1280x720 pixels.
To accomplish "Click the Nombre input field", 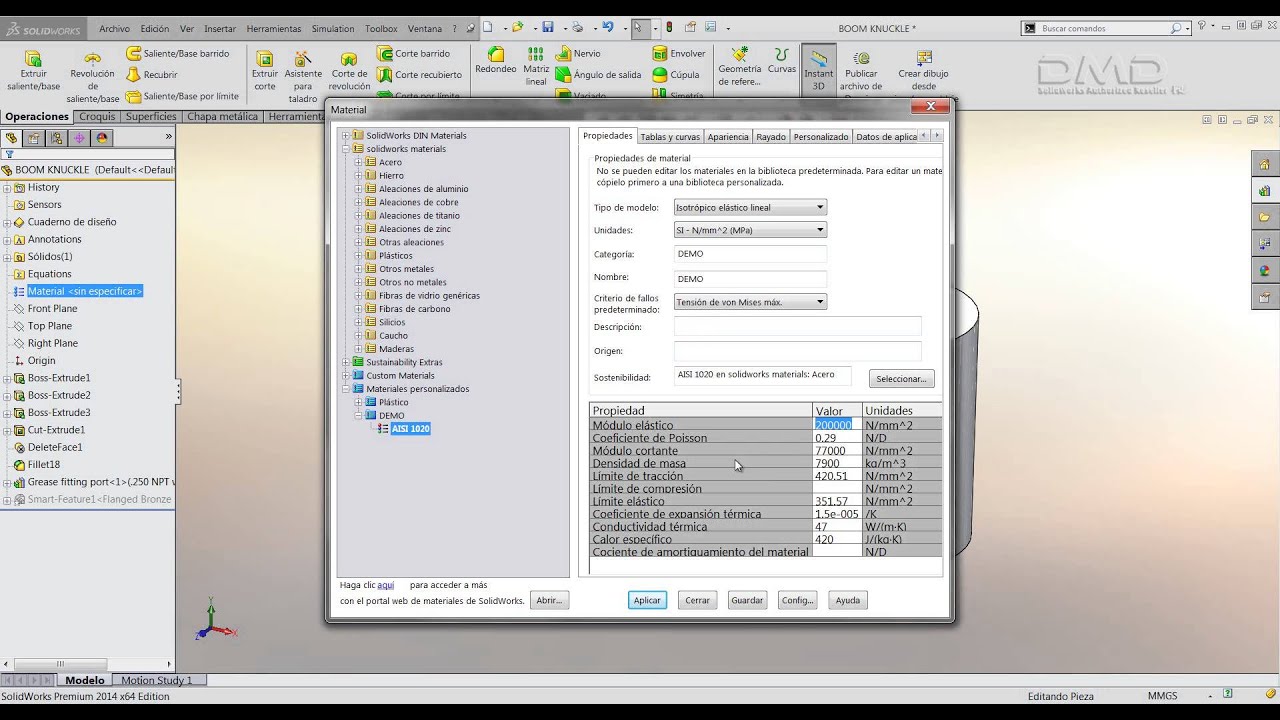I will (x=750, y=279).
